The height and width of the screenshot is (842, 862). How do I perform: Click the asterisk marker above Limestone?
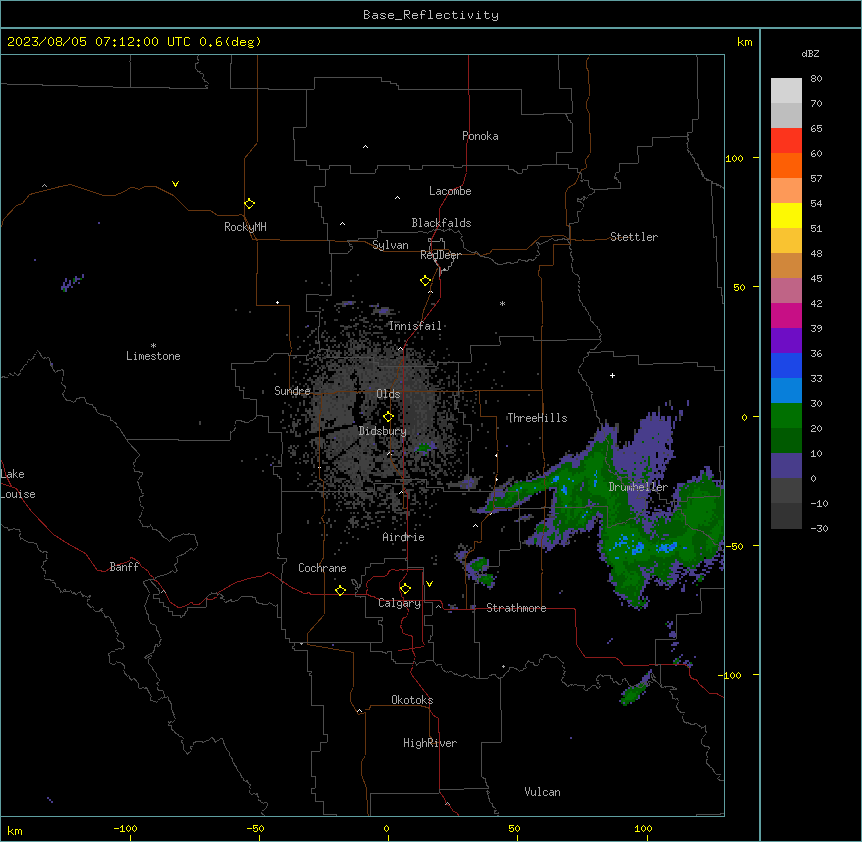(153, 346)
